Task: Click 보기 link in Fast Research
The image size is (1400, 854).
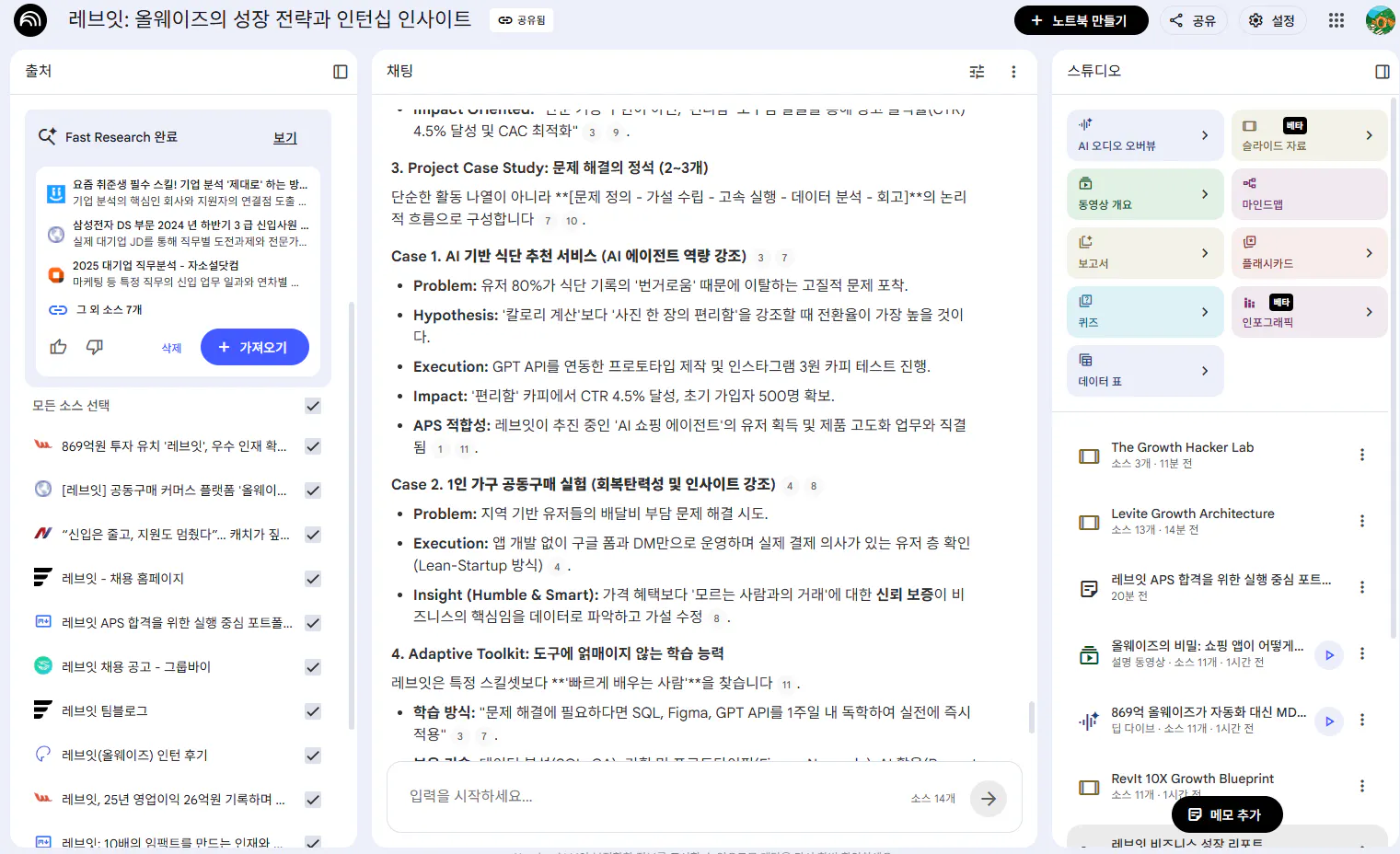Action: (x=285, y=137)
